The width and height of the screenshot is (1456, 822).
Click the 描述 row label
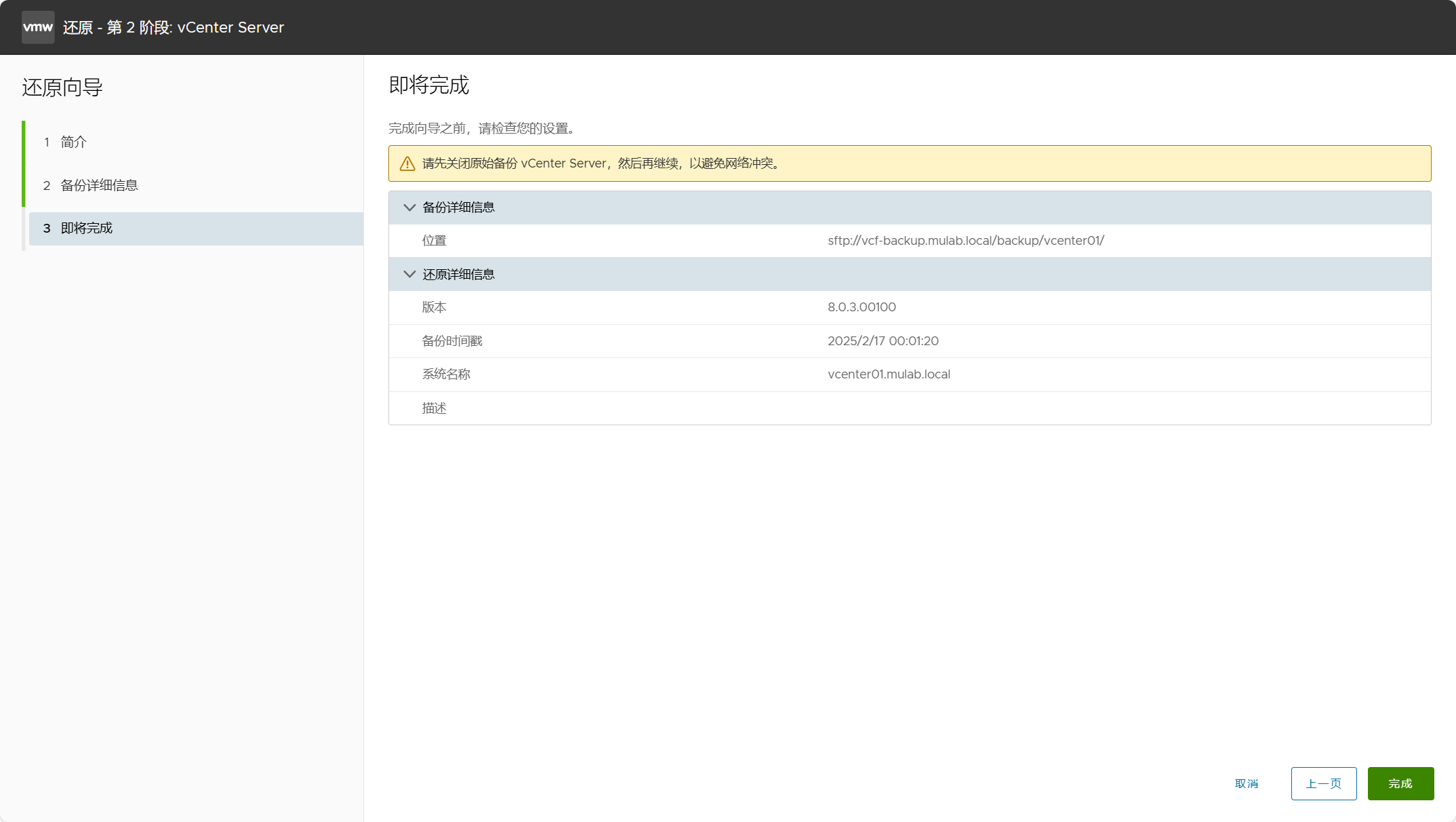pyautogui.click(x=434, y=408)
